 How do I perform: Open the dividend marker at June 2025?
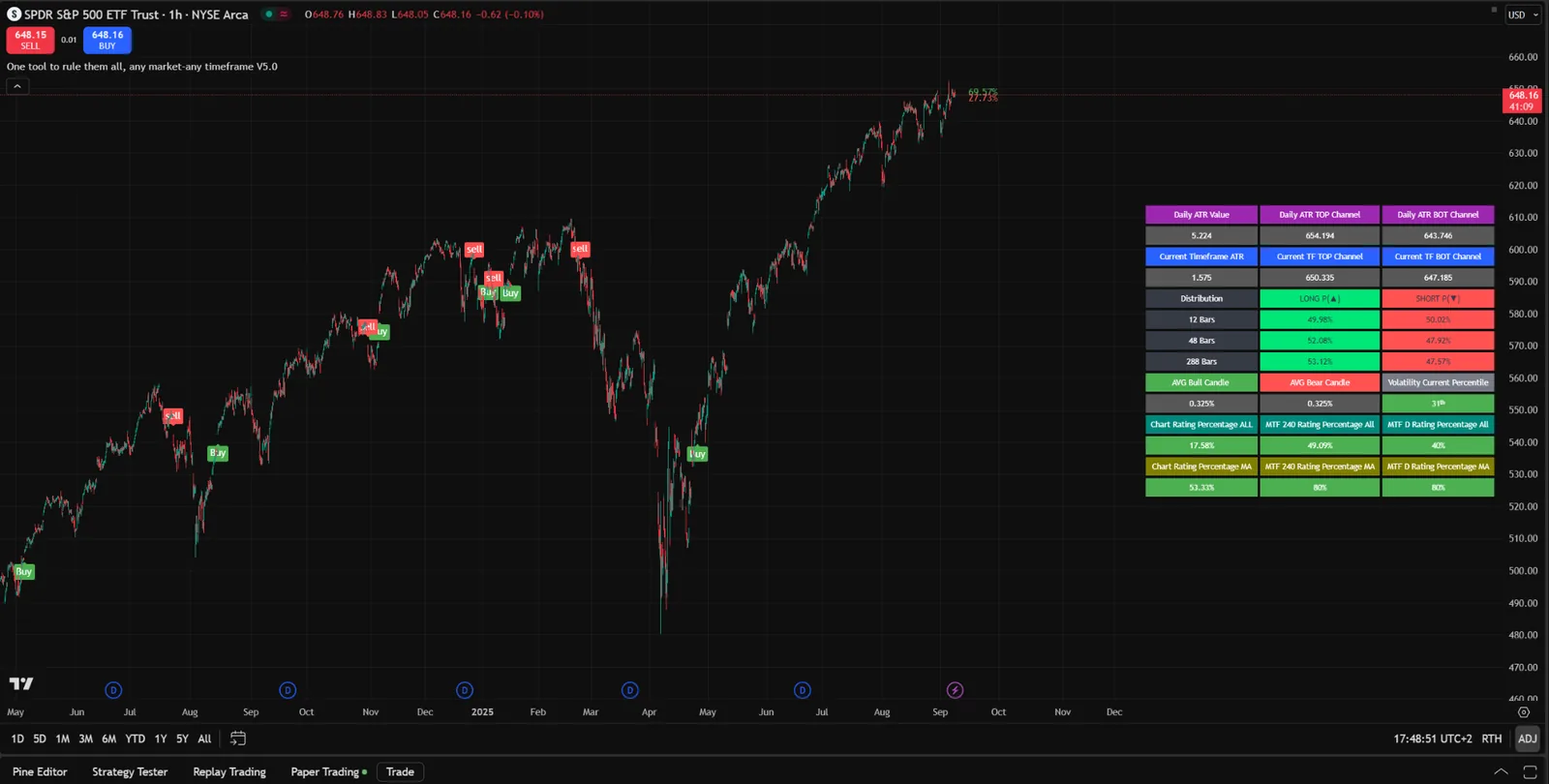point(803,690)
